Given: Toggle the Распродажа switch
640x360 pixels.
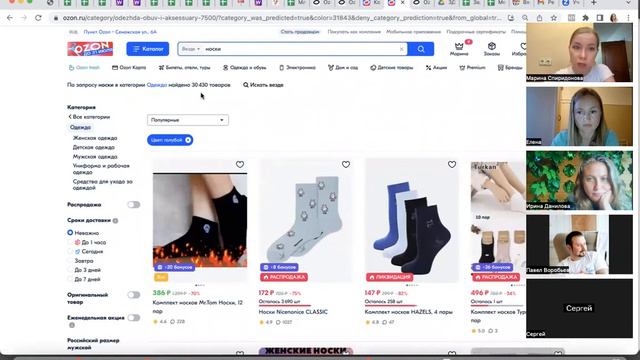Looking at the screenshot, I should tap(133, 204).
